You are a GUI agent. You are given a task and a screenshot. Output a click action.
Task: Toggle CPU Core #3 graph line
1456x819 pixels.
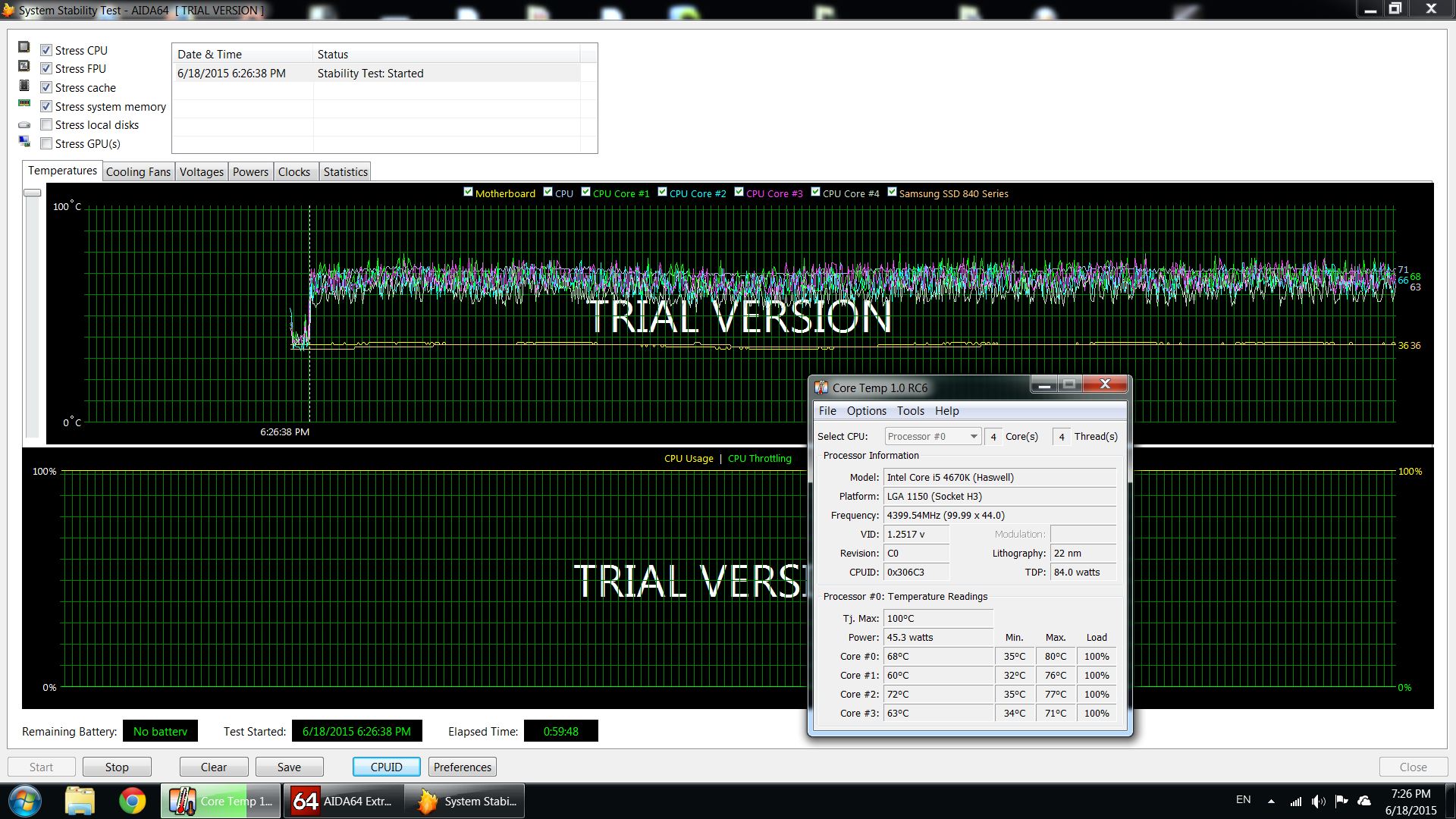point(739,192)
